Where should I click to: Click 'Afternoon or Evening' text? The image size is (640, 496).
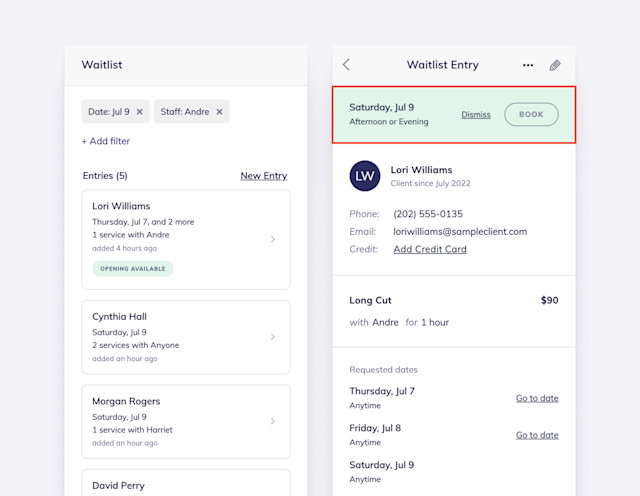(389, 122)
